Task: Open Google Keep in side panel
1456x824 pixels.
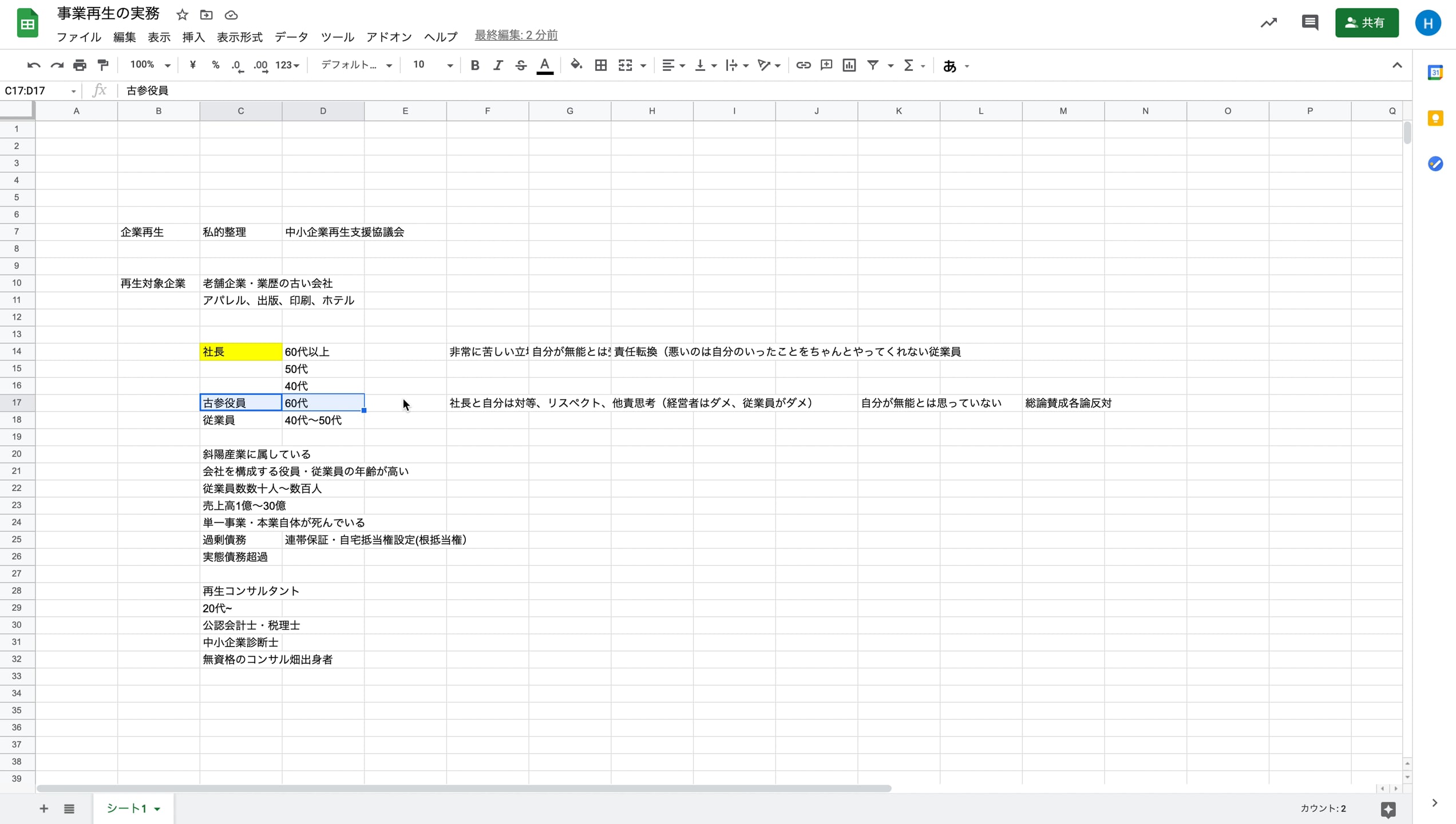Action: [1437, 118]
